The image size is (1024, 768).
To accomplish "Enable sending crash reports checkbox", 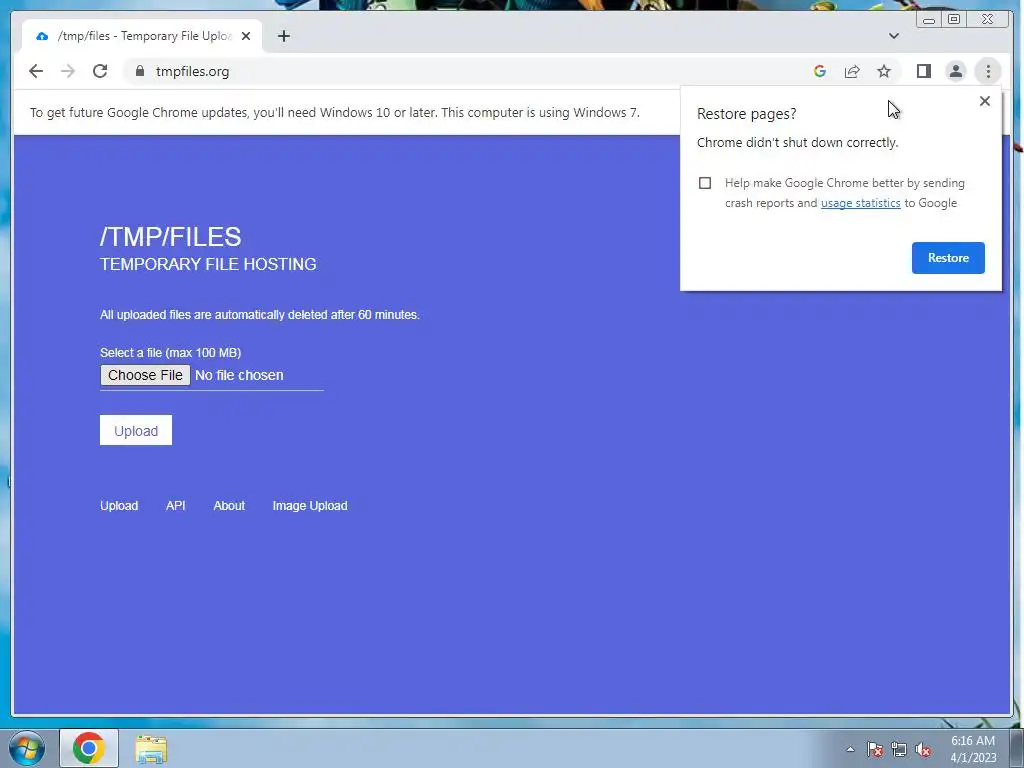I will click(x=705, y=183).
